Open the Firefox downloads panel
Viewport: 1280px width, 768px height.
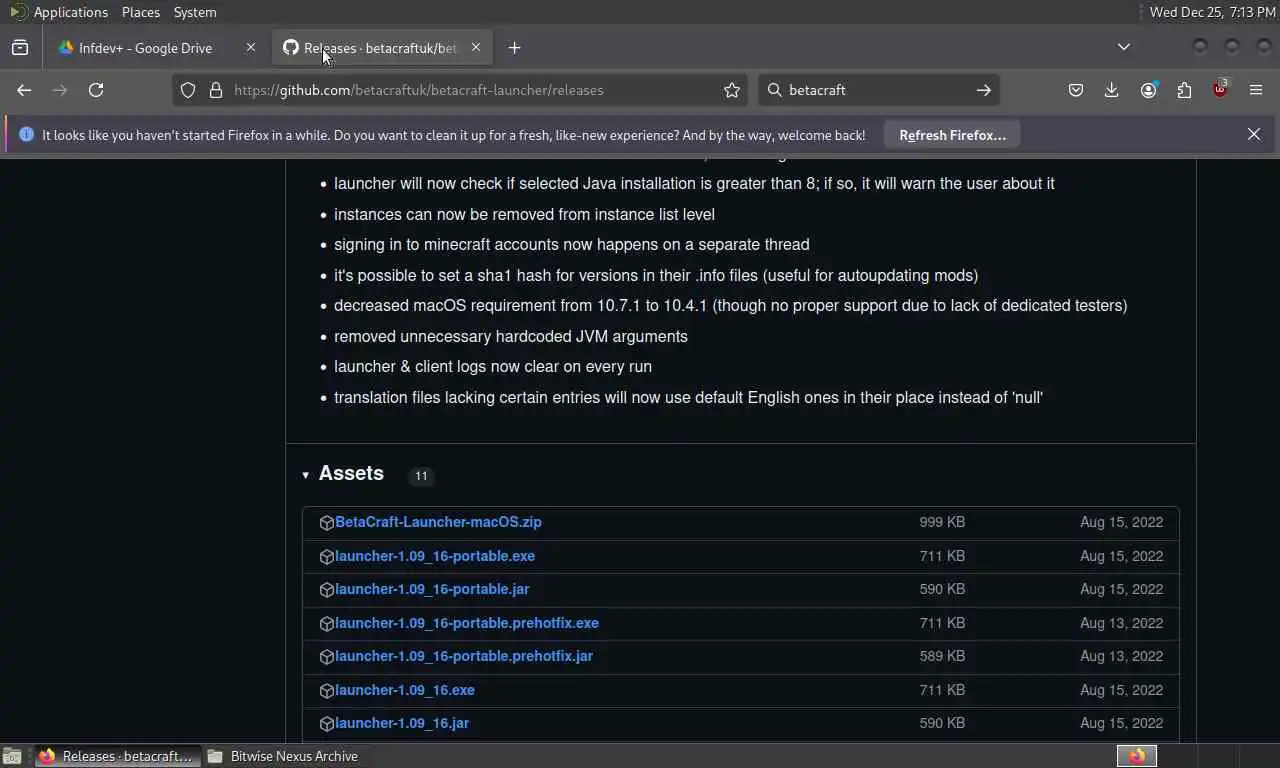click(1111, 90)
